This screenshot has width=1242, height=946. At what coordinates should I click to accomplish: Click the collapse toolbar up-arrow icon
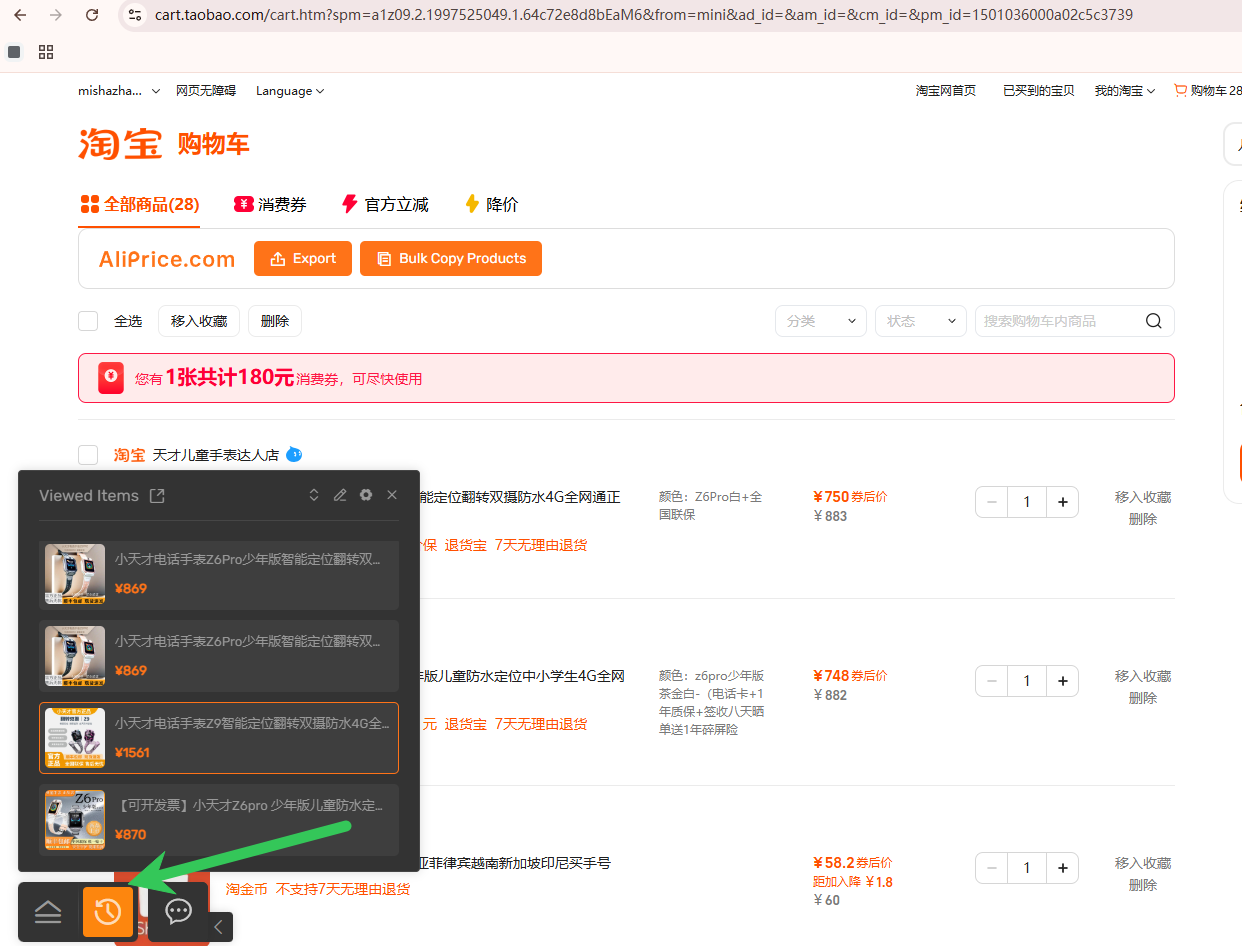click(48, 911)
